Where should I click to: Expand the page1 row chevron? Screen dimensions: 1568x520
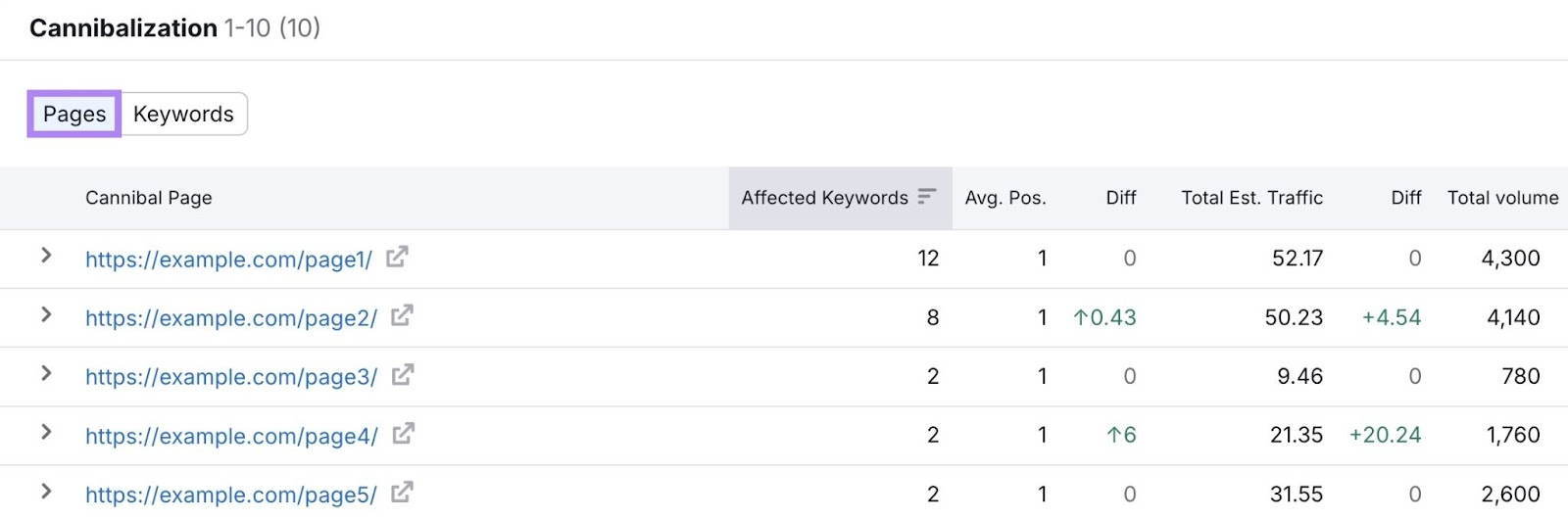[46, 256]
